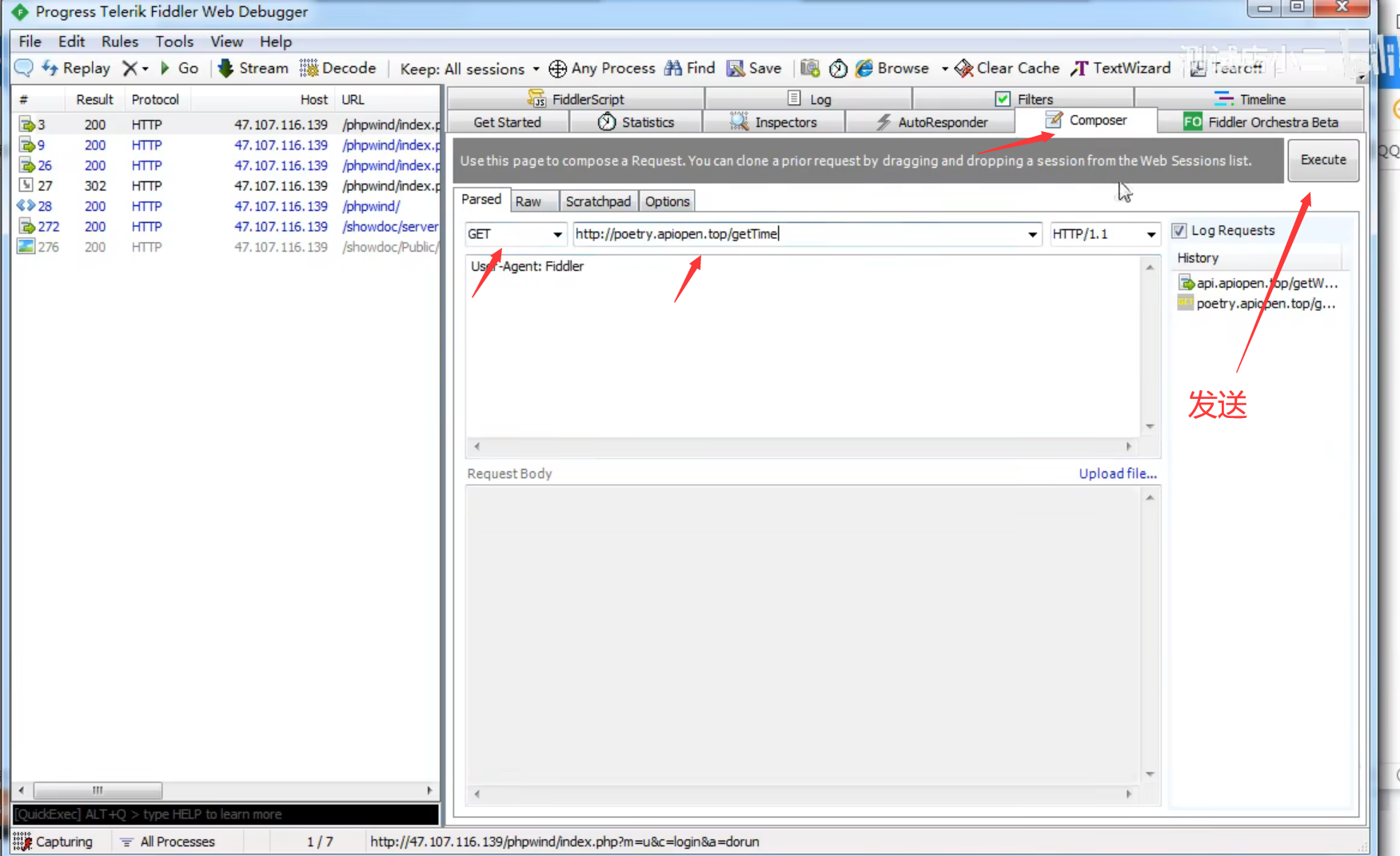This screenshot has width=1400, height=856.
Task: Click the Go toolbar button
Action: pos(179,68)
